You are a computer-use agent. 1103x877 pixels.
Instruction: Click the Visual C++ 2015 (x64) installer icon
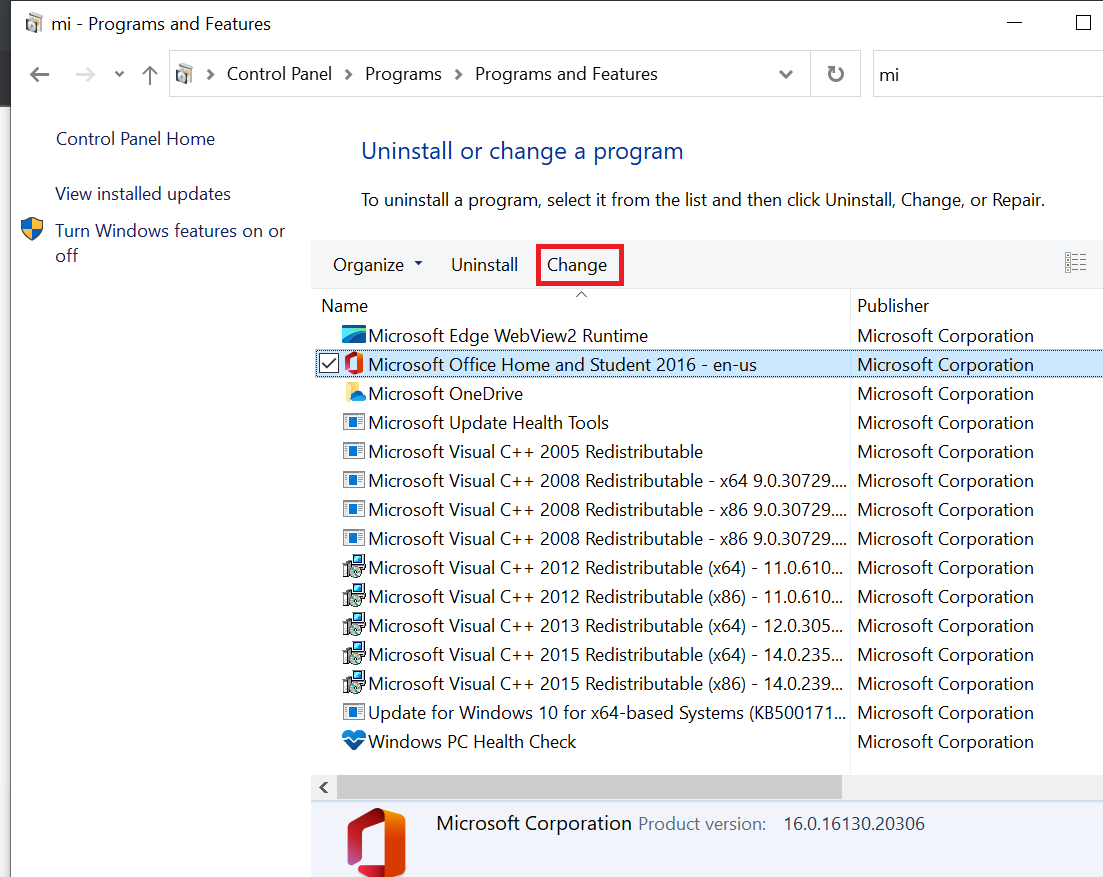(354, 653)
